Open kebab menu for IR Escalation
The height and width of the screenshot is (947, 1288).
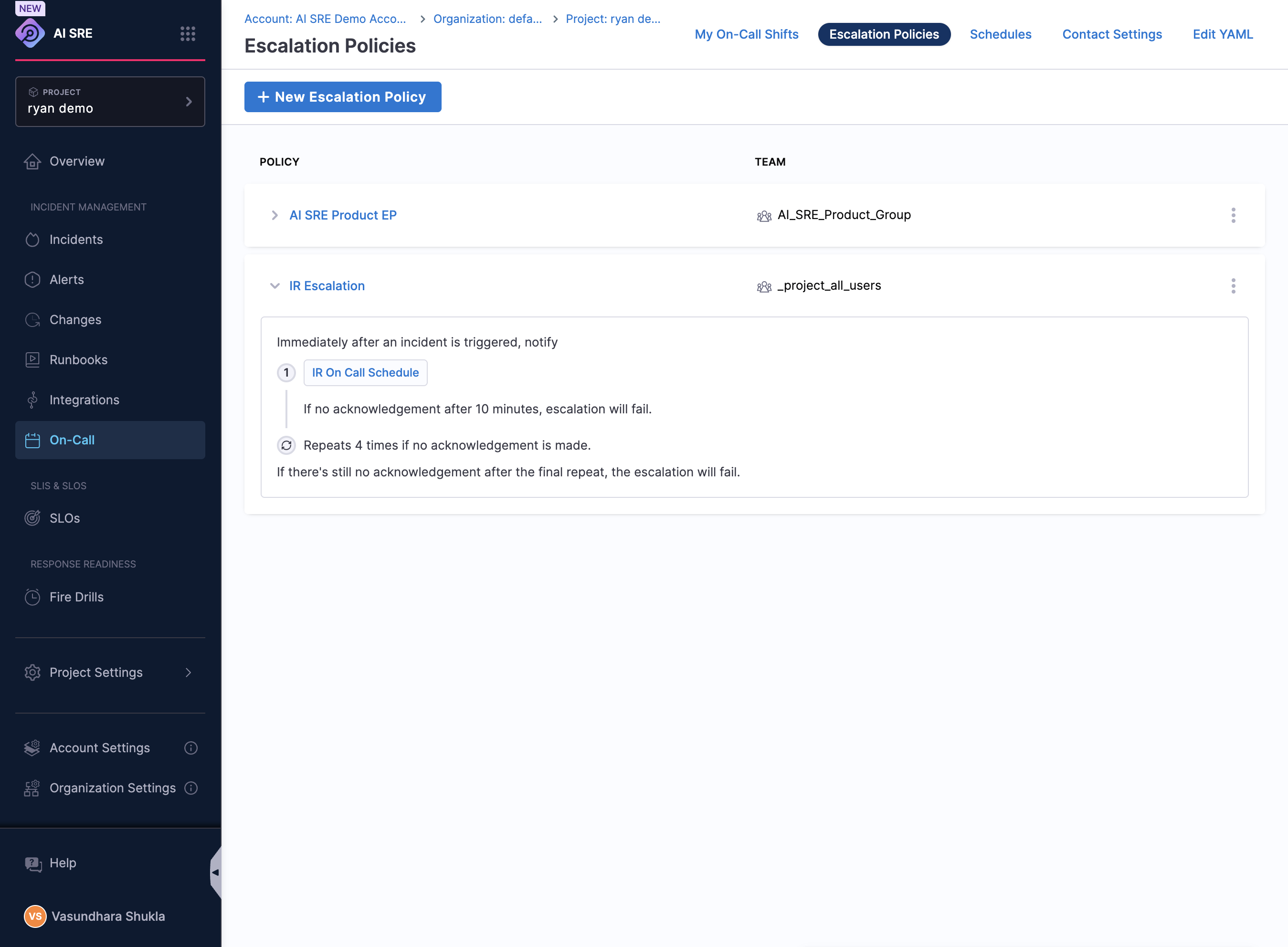(1233, 286)
